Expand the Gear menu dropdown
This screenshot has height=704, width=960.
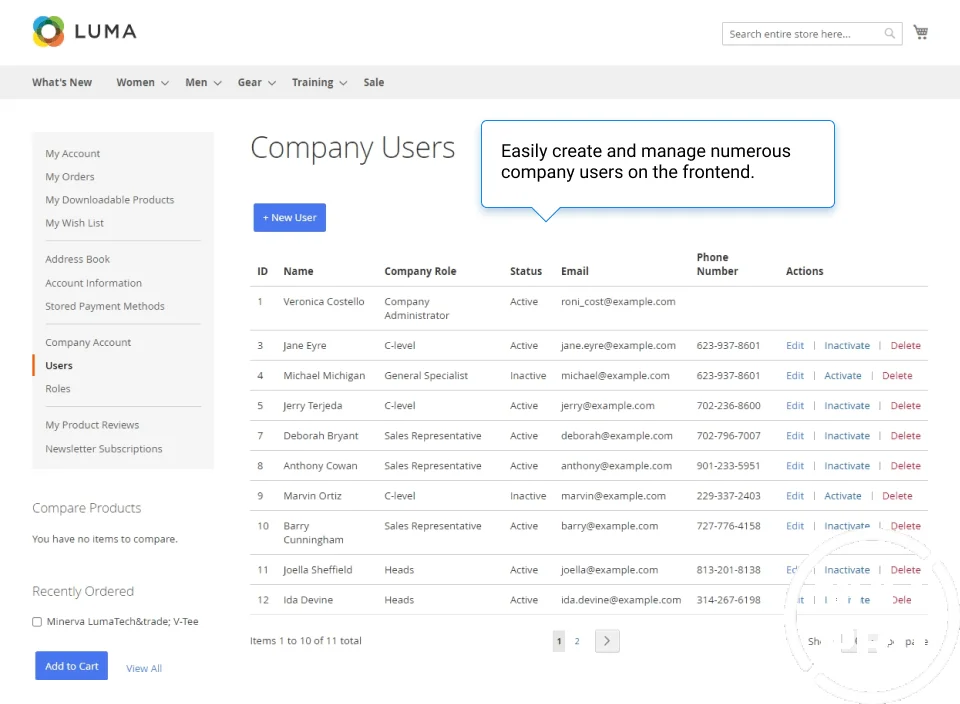[x=256, y=83]
